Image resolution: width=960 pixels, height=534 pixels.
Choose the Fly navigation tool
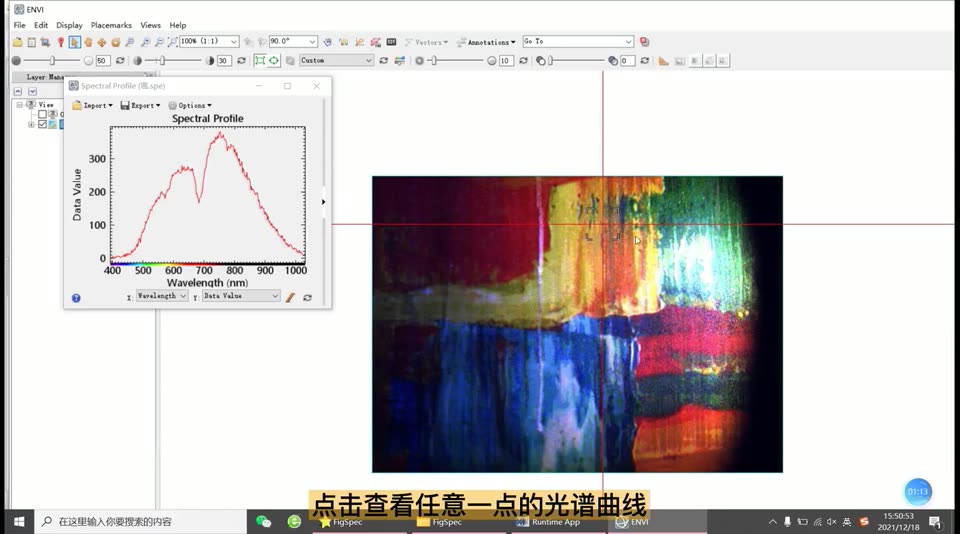coord(102,42)
